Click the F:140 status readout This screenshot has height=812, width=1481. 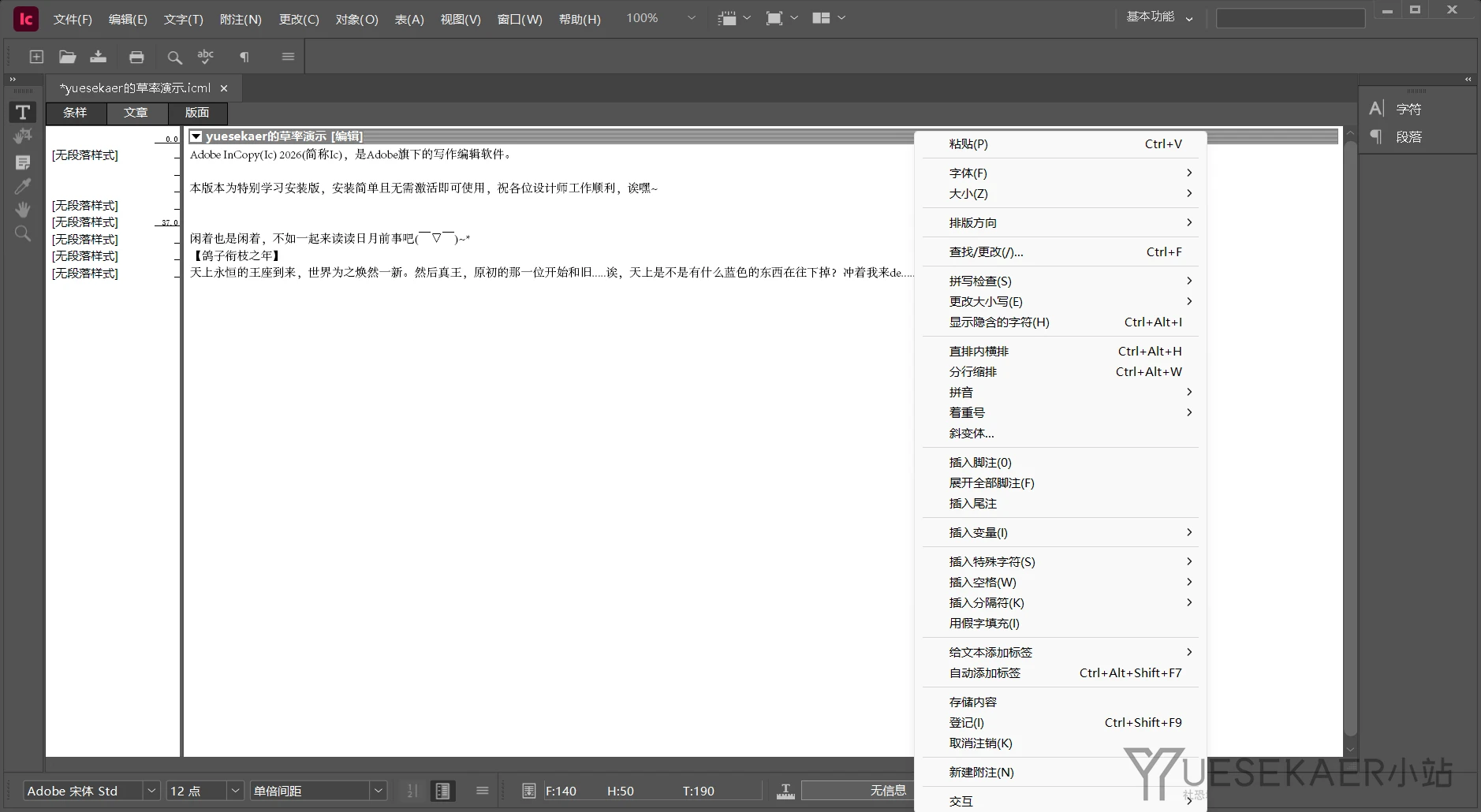pyautogui.click(x=561, y=791)
